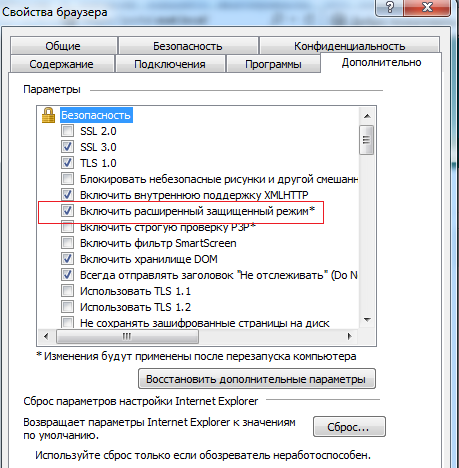Click the horizontal scrollbar thumb

coord(127,336)
